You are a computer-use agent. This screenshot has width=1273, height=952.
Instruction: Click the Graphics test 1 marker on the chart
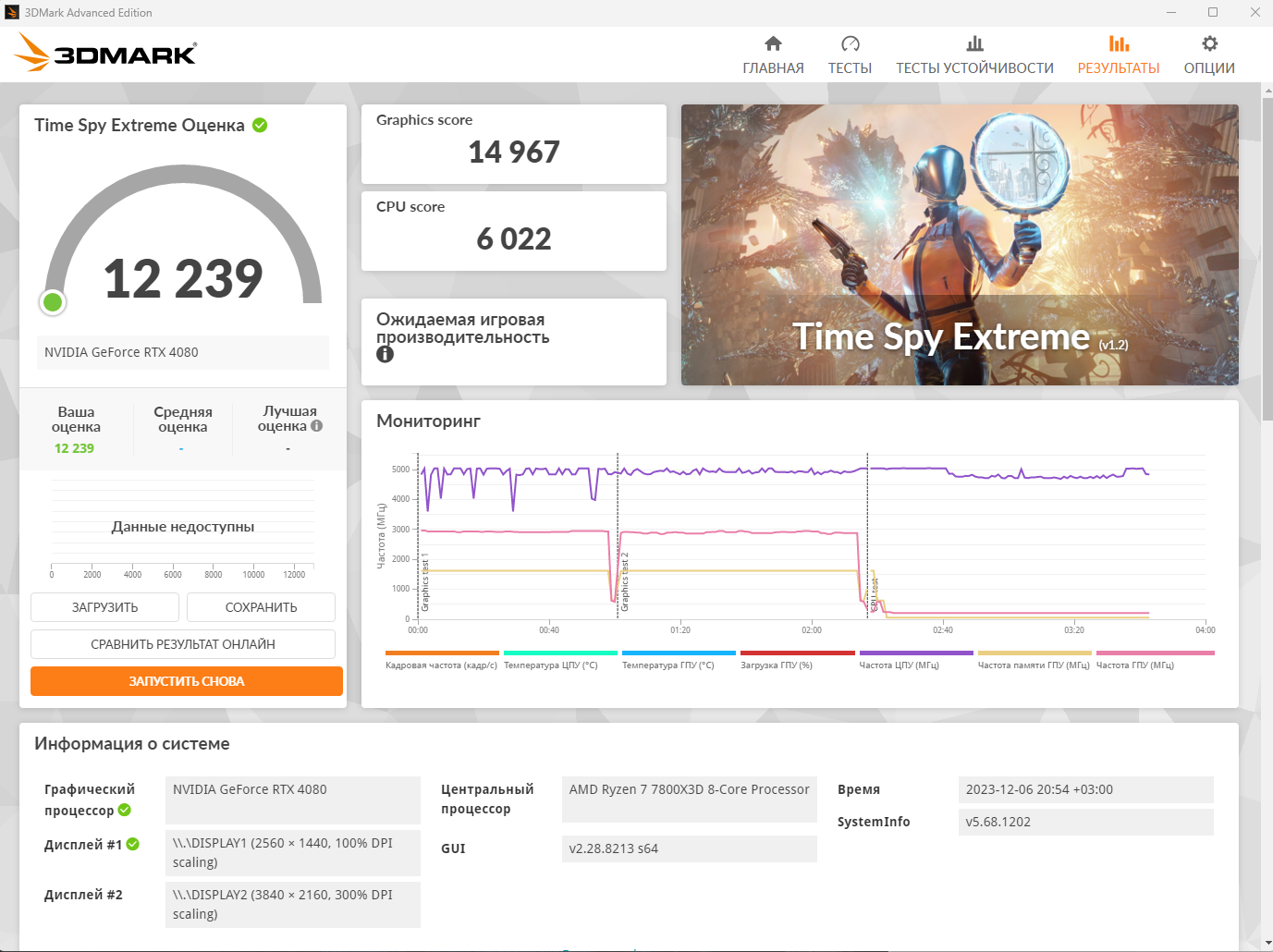coord(425,584)
